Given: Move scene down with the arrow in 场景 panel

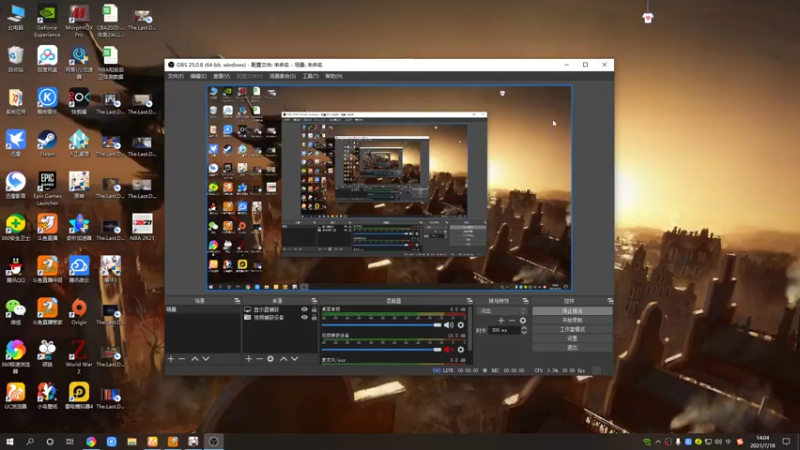Looking at the screenshot, I should click(206, 359).
